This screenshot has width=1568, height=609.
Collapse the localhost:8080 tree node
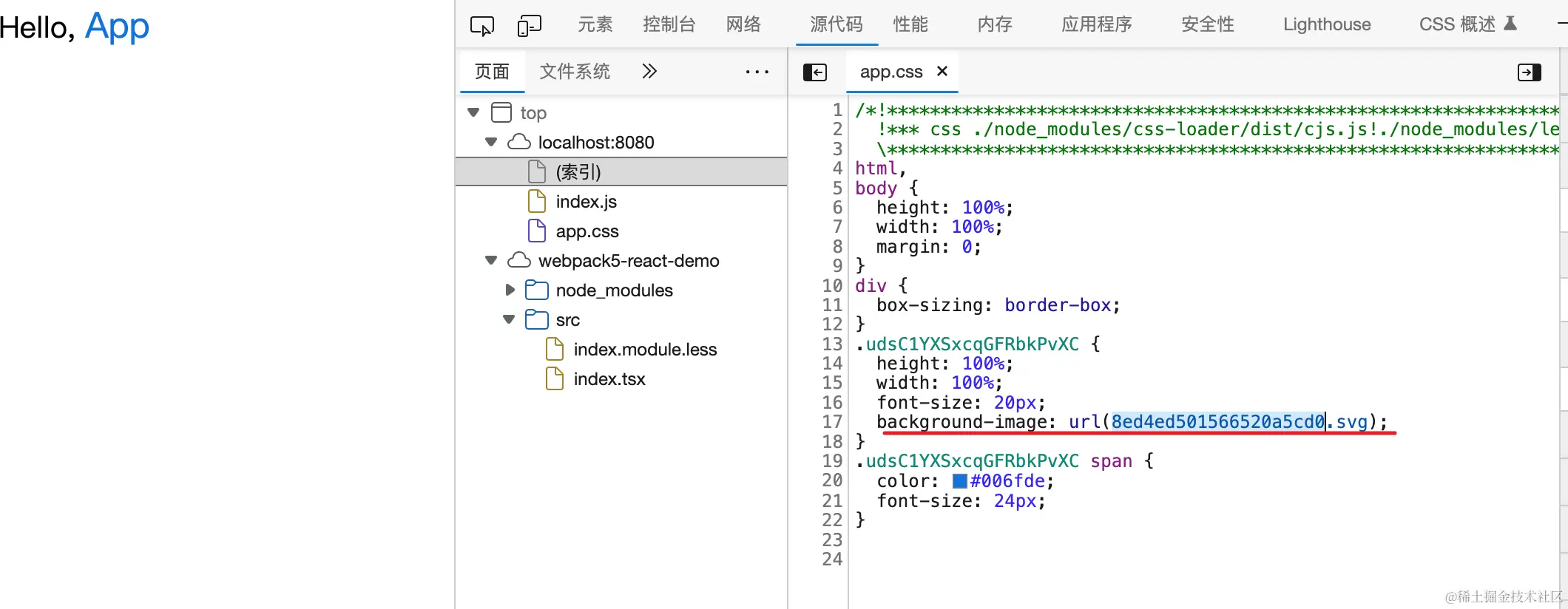coord(491,142)
